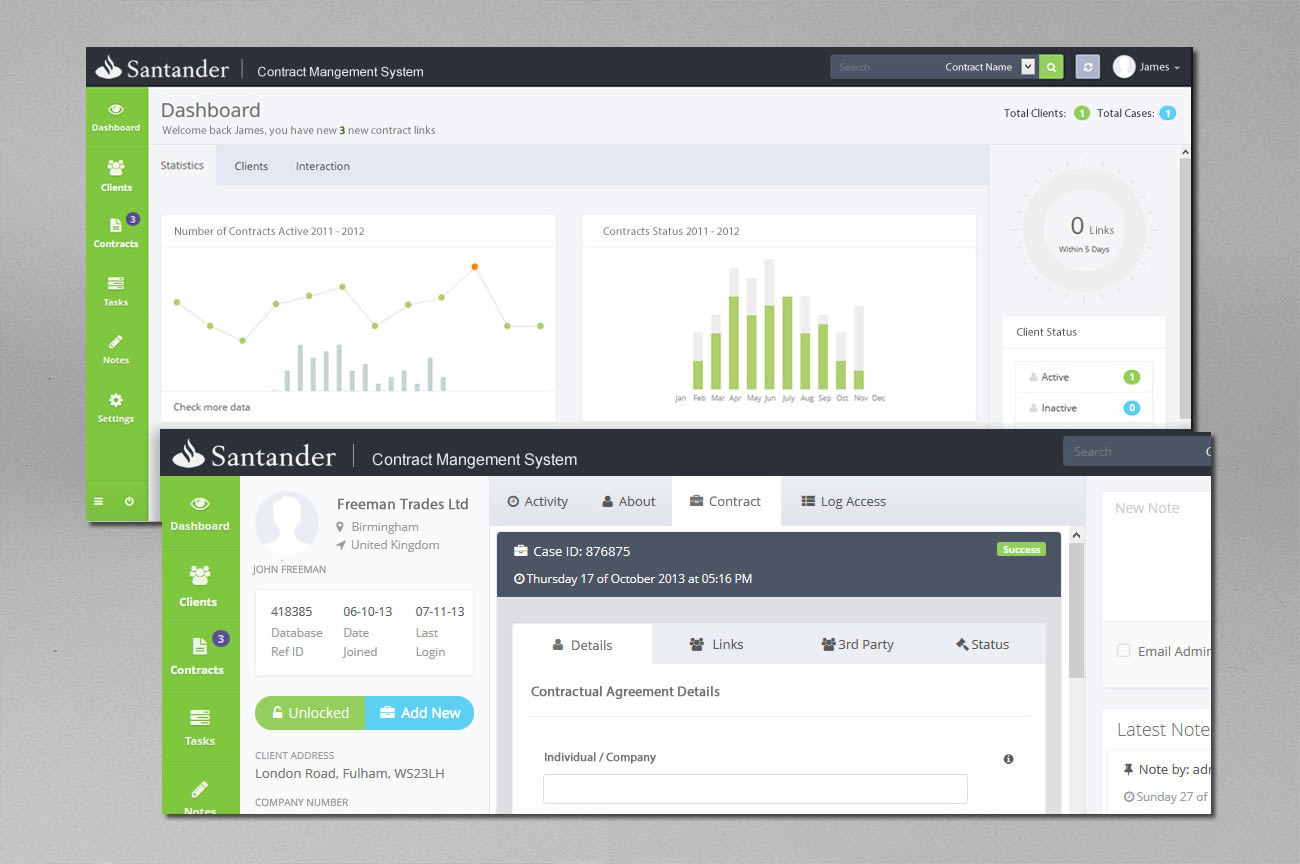
Task: Click the Links Within 5 Days progress ring
Action: [x=1083, y=228]
